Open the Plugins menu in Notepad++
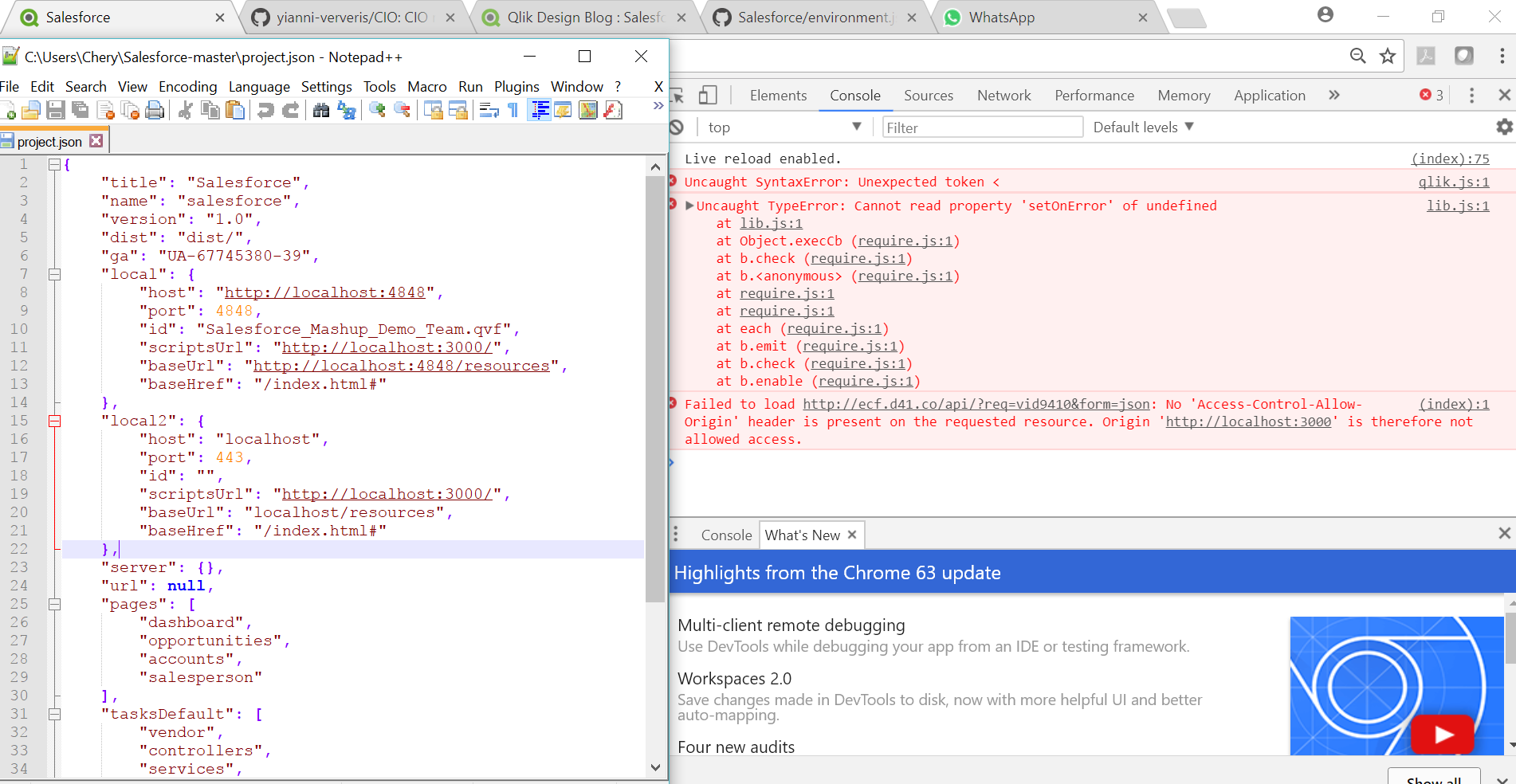The height and width of the screenshot is (784, 1516). tap(516, 87)
